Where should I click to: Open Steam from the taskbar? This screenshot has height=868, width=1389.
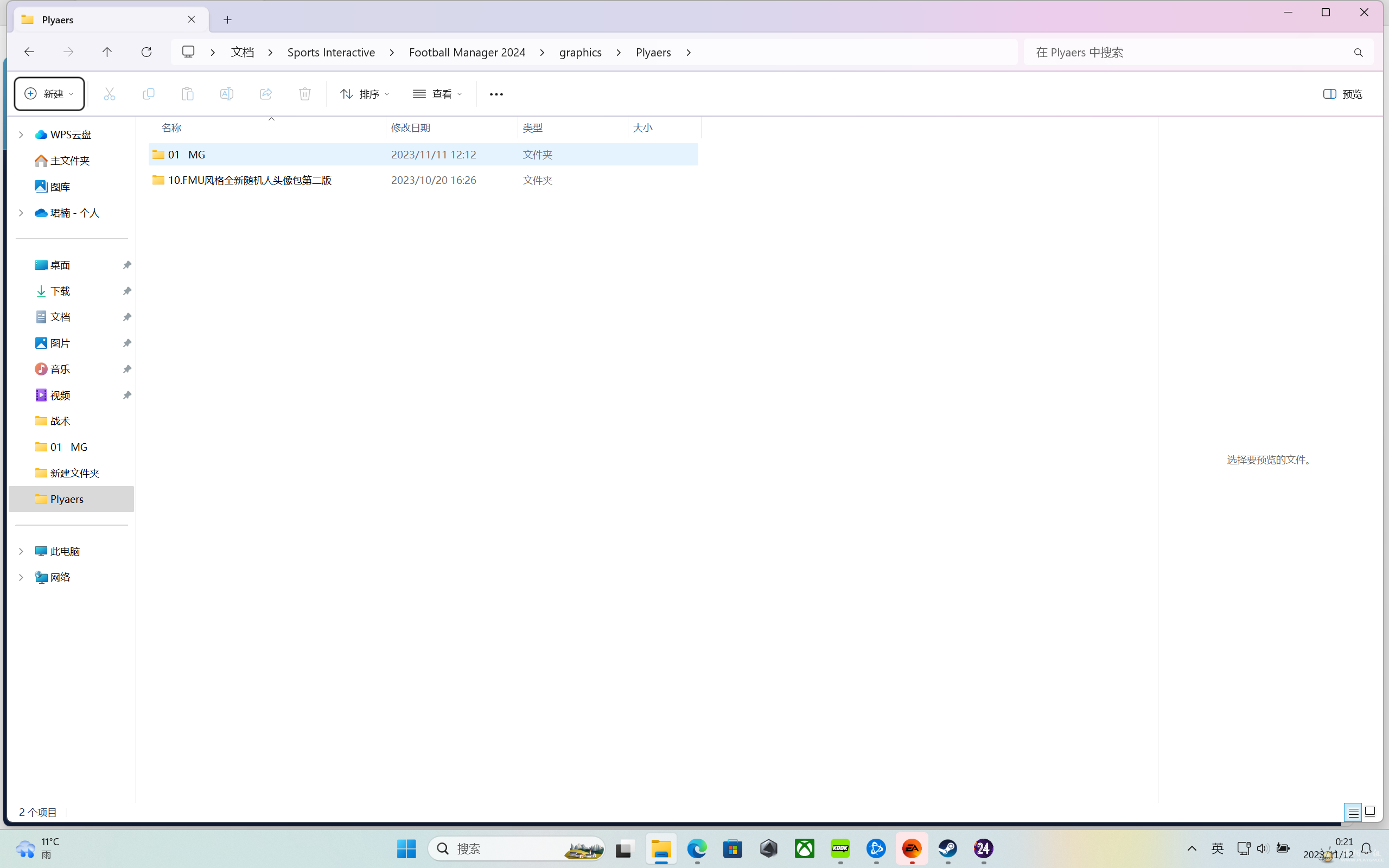[948, 848]
